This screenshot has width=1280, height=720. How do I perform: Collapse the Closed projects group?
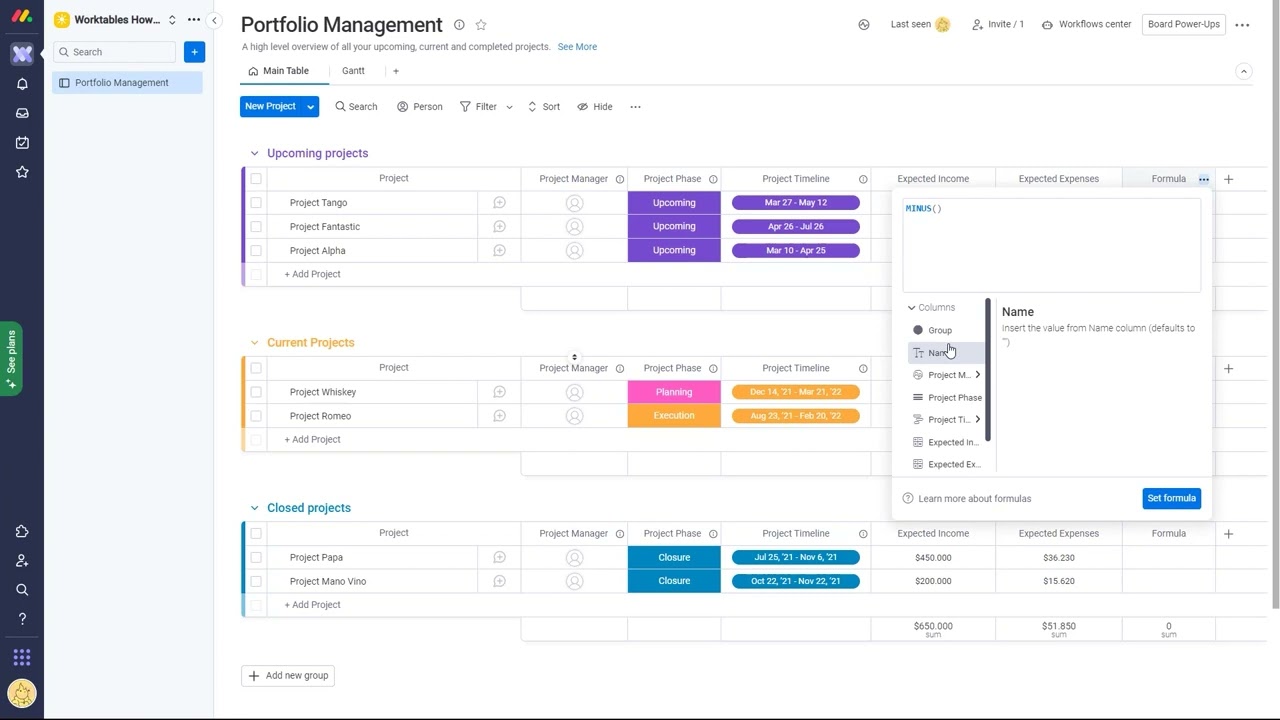tap(254, 508)
